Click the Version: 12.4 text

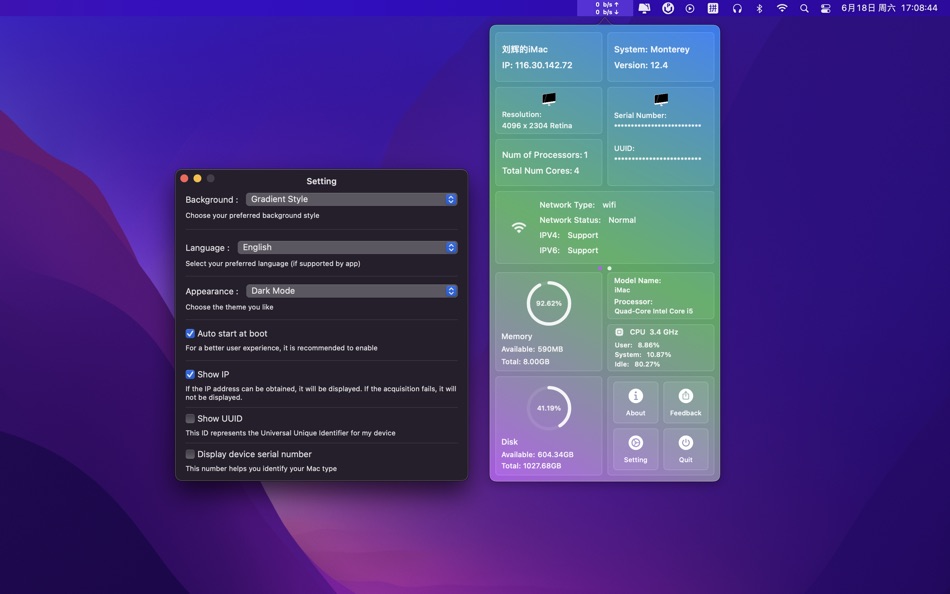(641, 65)
